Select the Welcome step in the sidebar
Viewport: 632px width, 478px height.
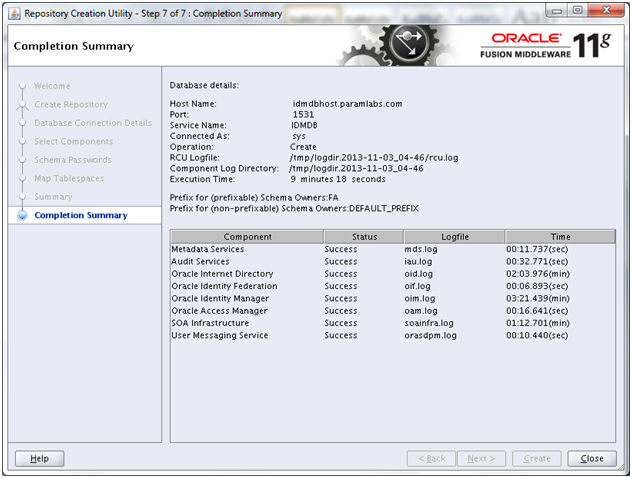(52, 86)
